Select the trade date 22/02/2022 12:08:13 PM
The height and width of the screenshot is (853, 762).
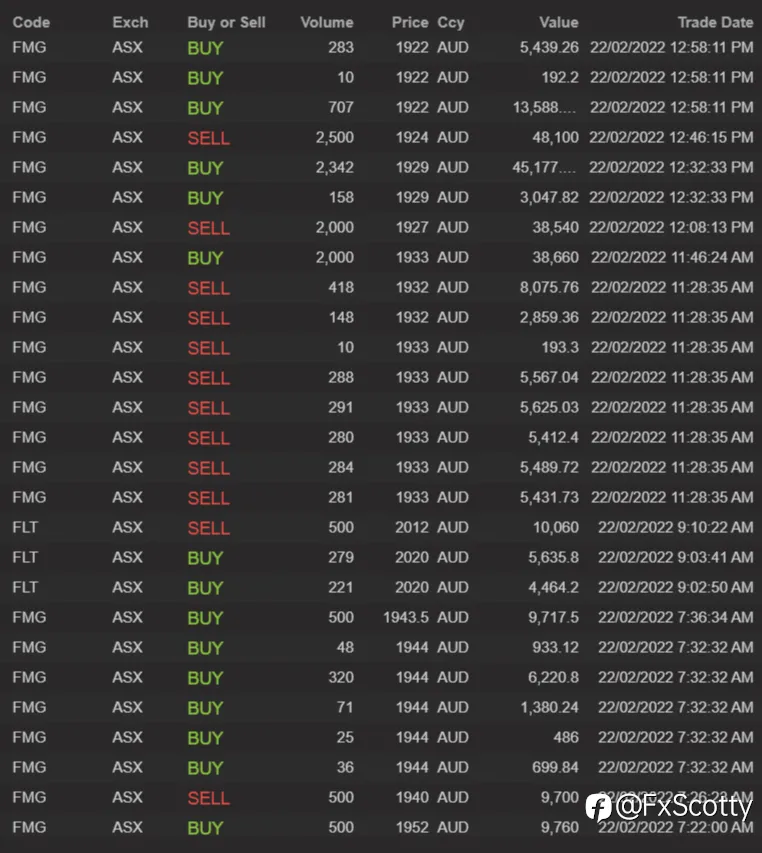click(671, 227)
